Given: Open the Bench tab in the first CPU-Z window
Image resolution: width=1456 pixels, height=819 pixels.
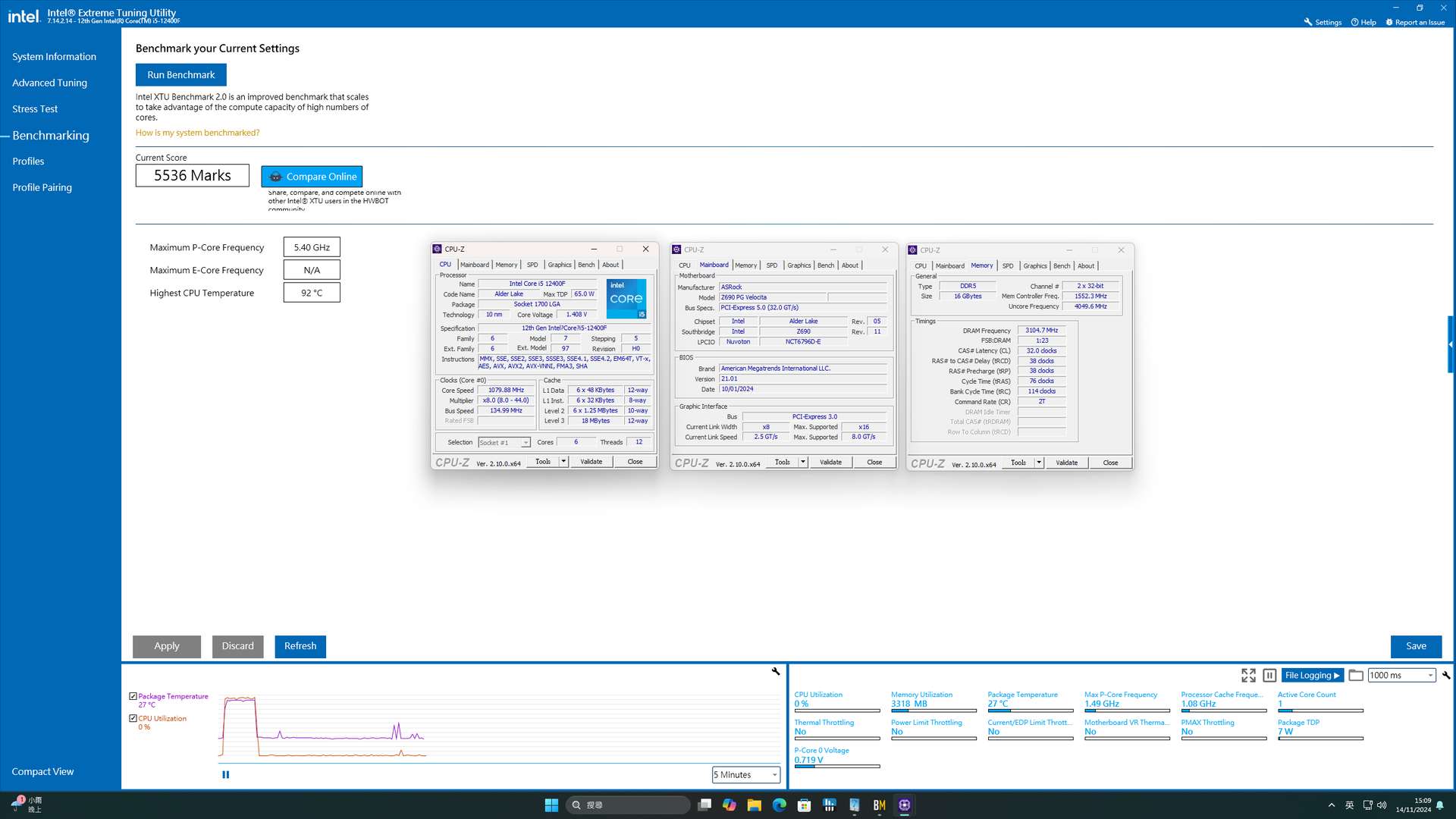Looking at the screenshot, I should coord(586,265).
